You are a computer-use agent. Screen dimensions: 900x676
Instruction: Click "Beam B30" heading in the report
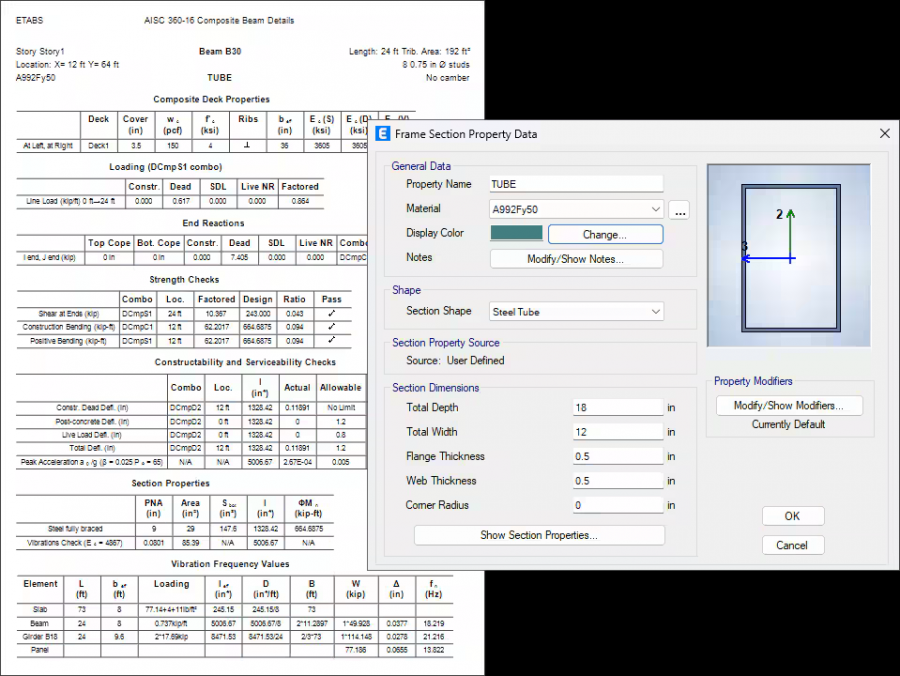(x=220, y=51)
